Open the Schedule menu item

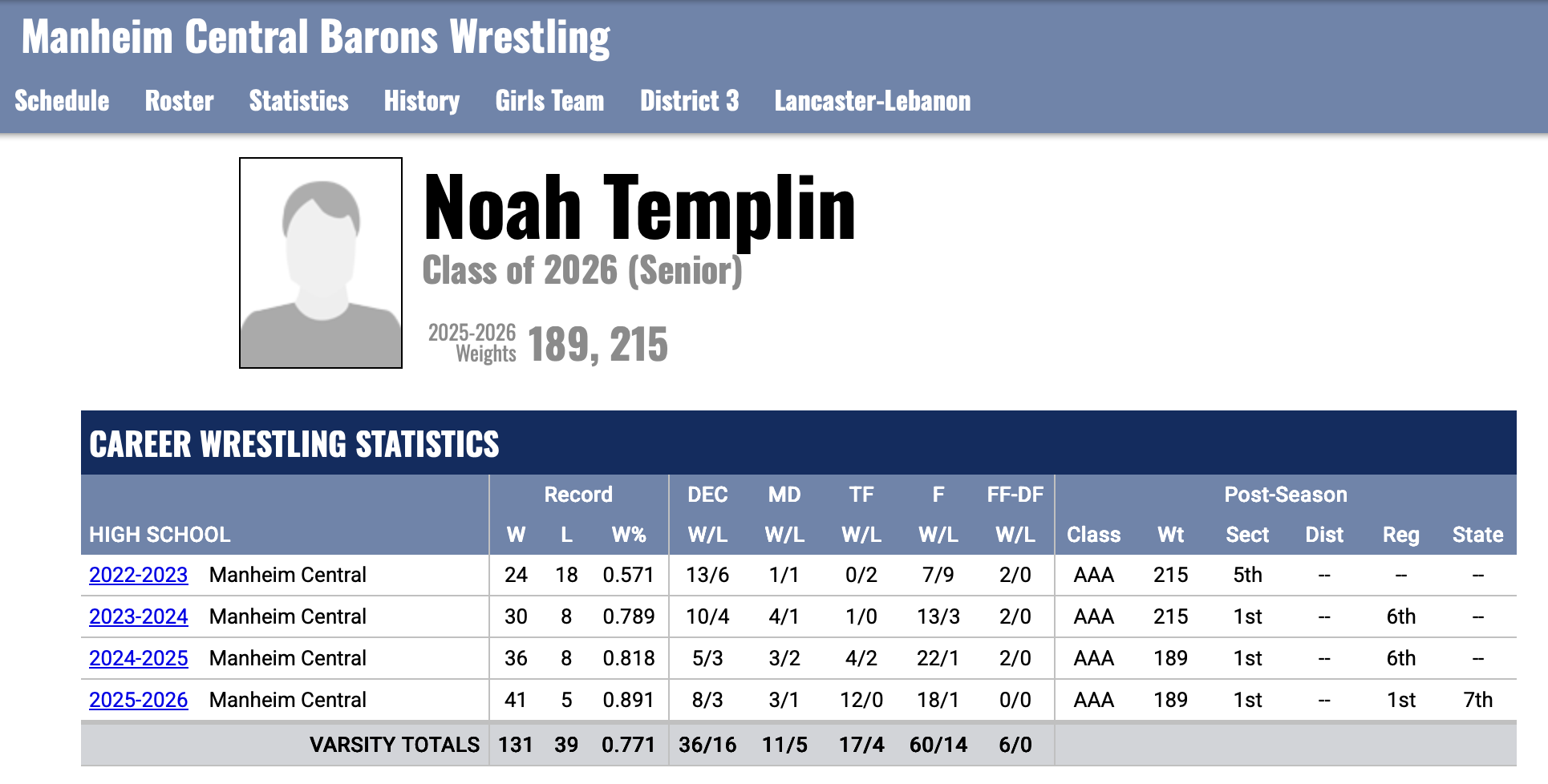(62, 101)
